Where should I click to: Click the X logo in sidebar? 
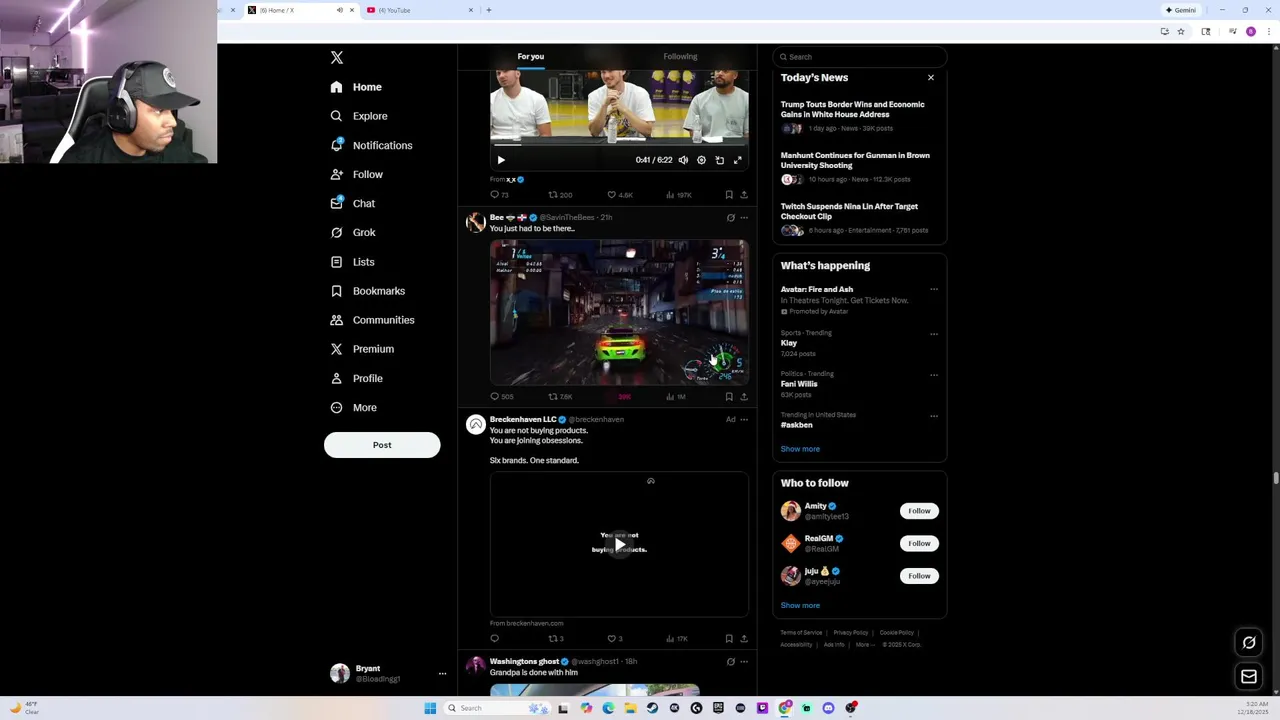click(337, 58)
